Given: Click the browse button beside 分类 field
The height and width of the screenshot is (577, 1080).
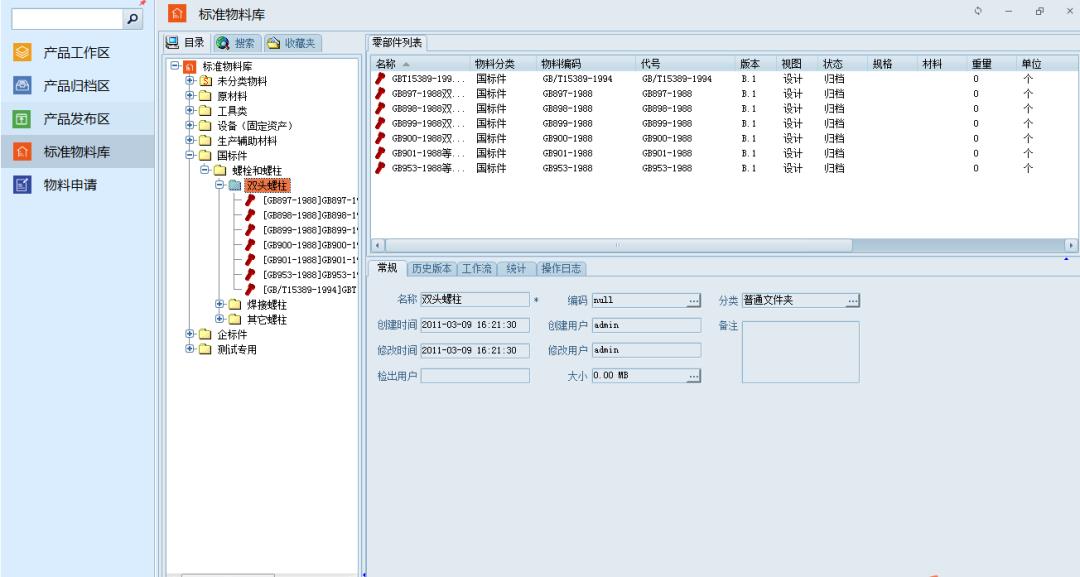Looking at the screenshot, I should coord(853,300).
